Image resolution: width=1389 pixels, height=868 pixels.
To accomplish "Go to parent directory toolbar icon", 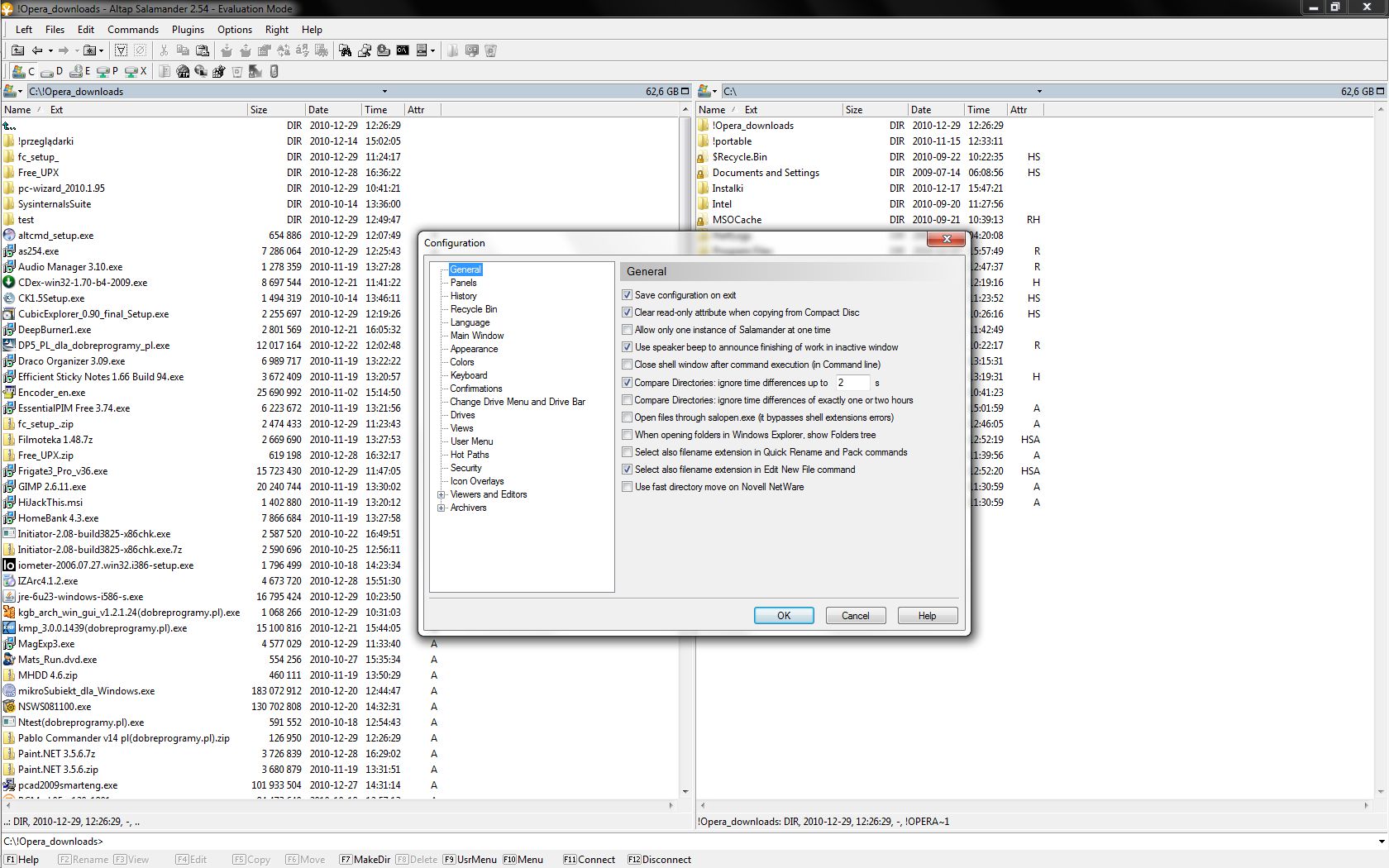I will [x=17, y=50].
